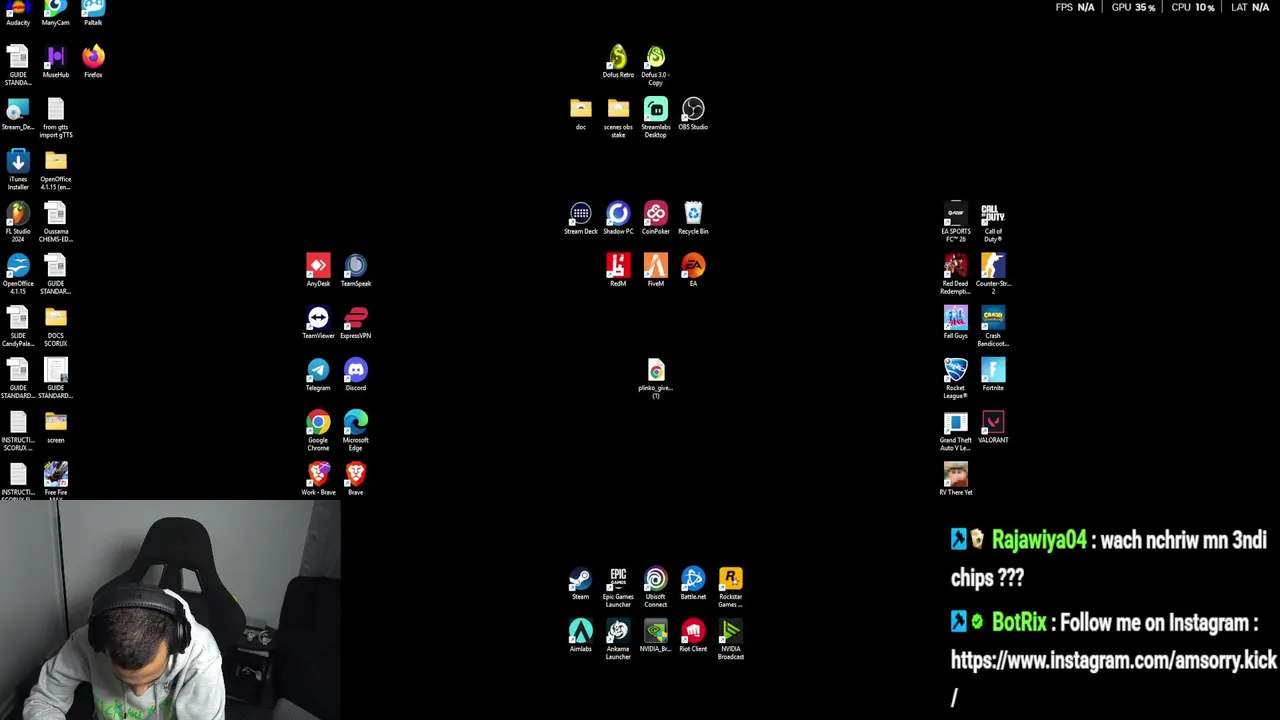Screen dimensions: 1280x720
Task: Launch Ubisoft Connect
Action: [656, 588]
